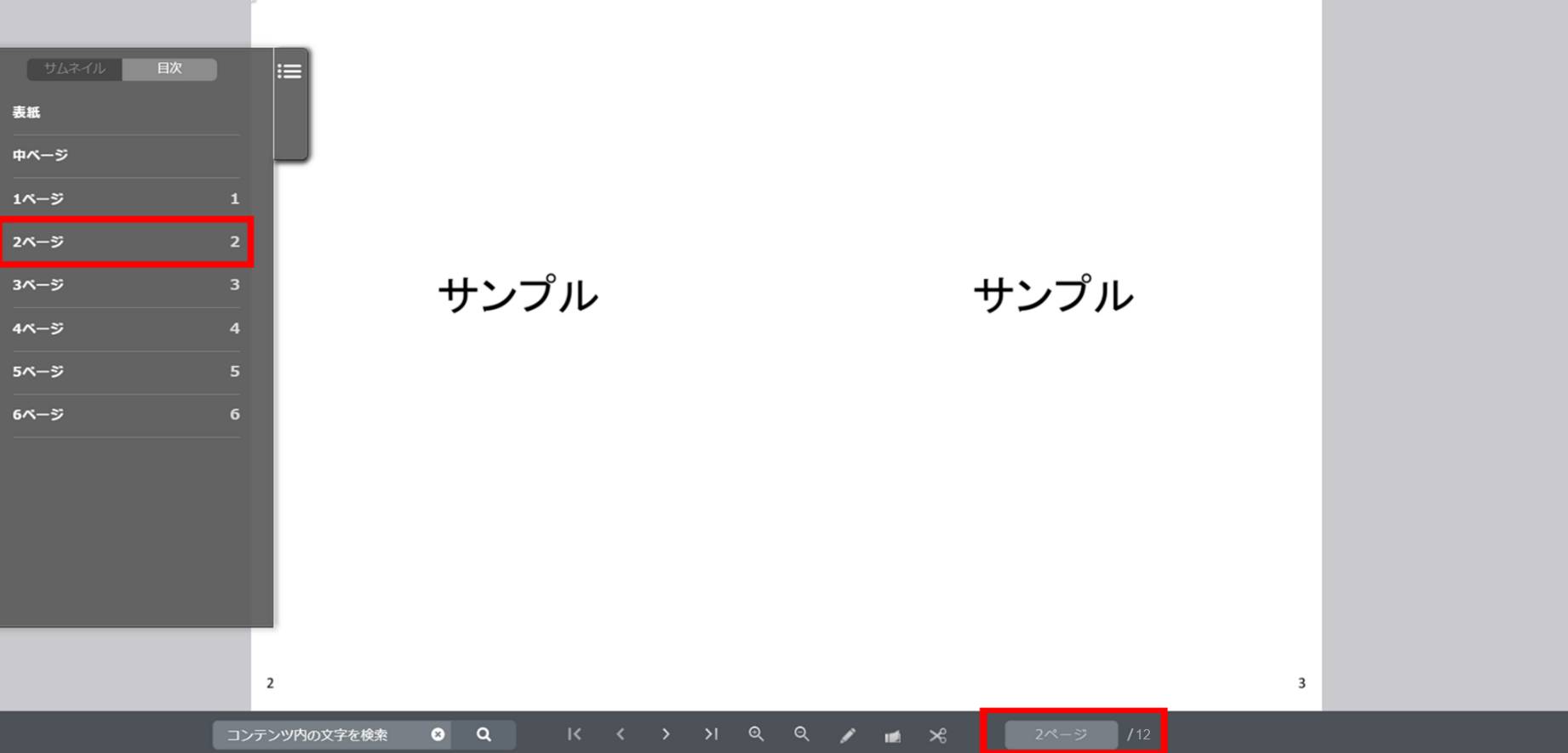This screenshot has height=753, width=1568.
Task: Run the content text search
Action: (x=484, y=734)
